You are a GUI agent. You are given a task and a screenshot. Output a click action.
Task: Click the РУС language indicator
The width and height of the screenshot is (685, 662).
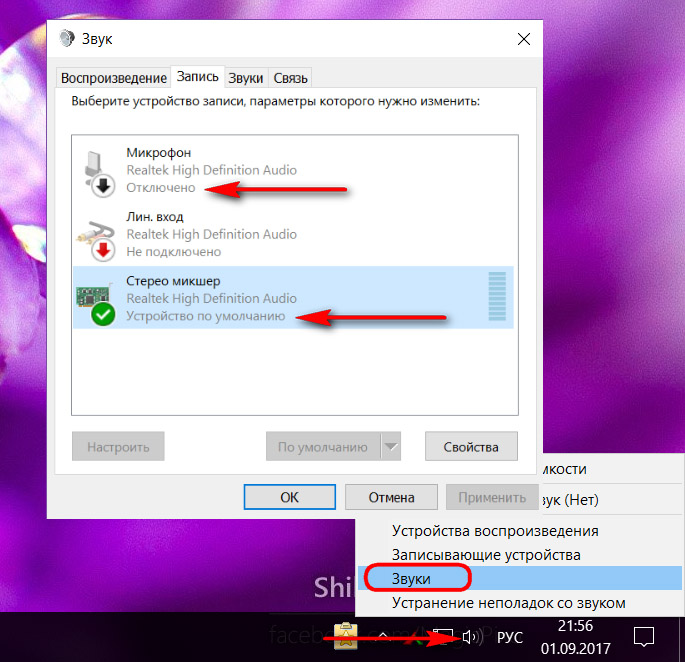pos(510,637)
